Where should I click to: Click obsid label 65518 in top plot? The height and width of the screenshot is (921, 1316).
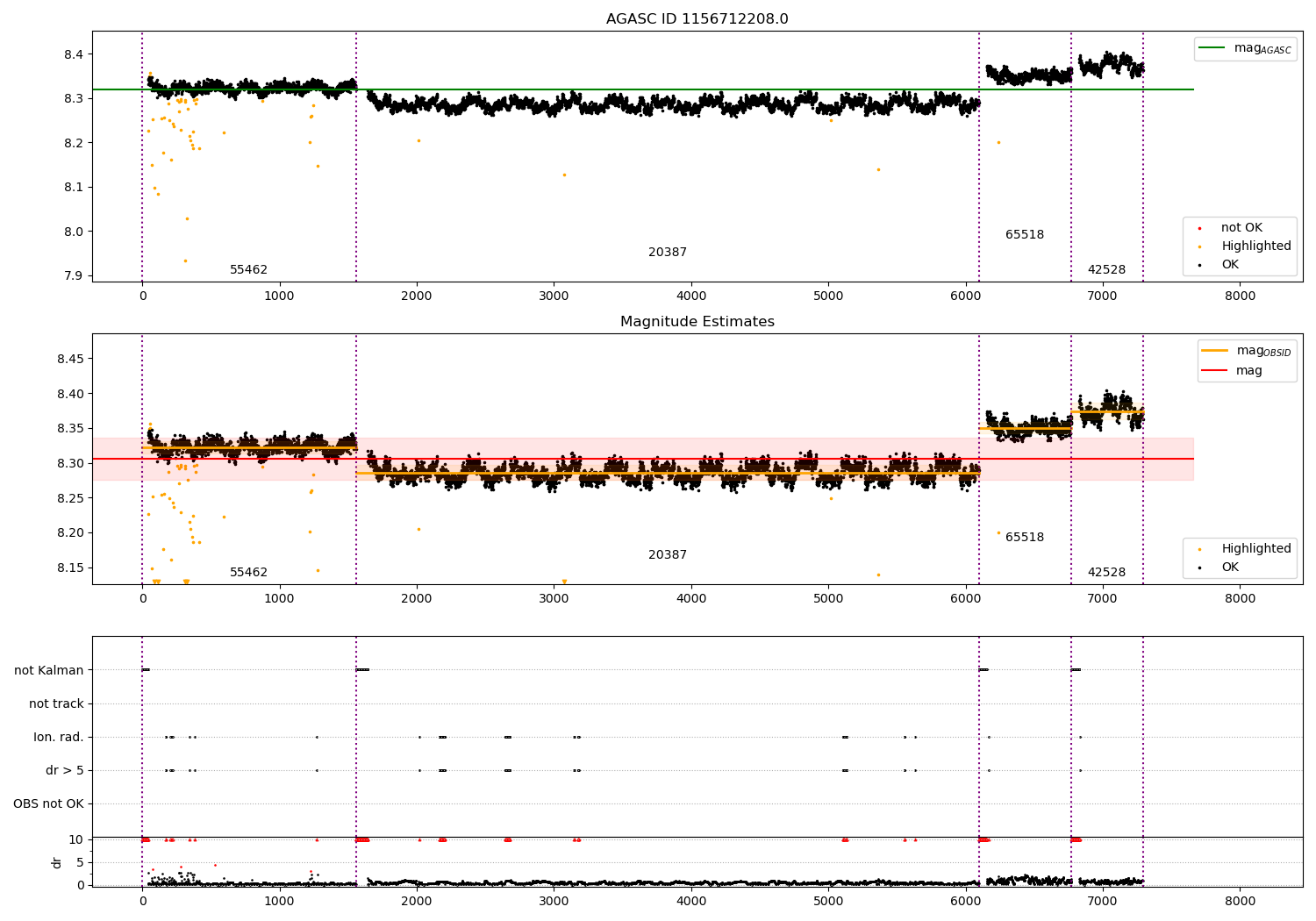coord(1025,235)
